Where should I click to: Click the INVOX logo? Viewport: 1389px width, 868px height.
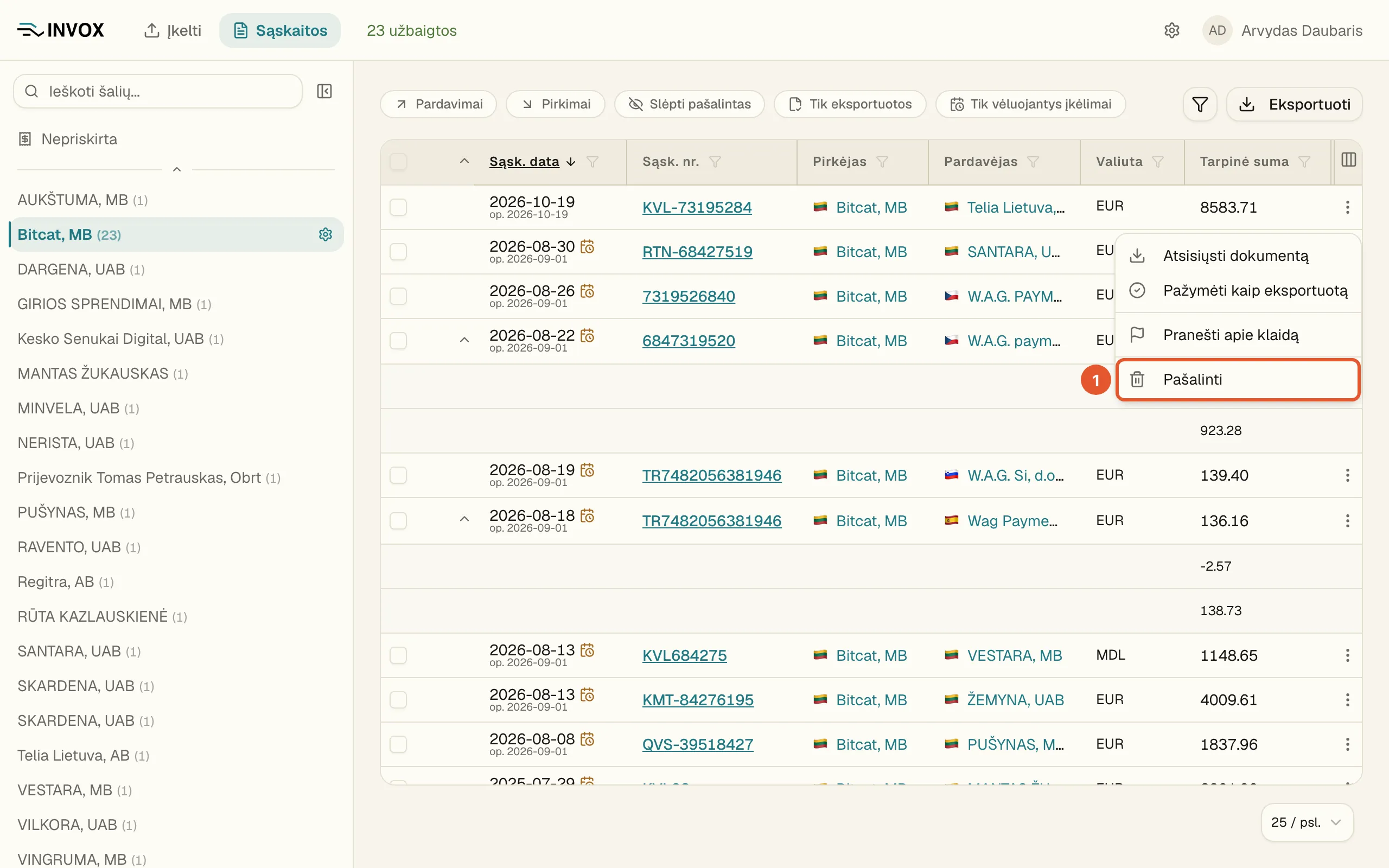coord(61,30)
